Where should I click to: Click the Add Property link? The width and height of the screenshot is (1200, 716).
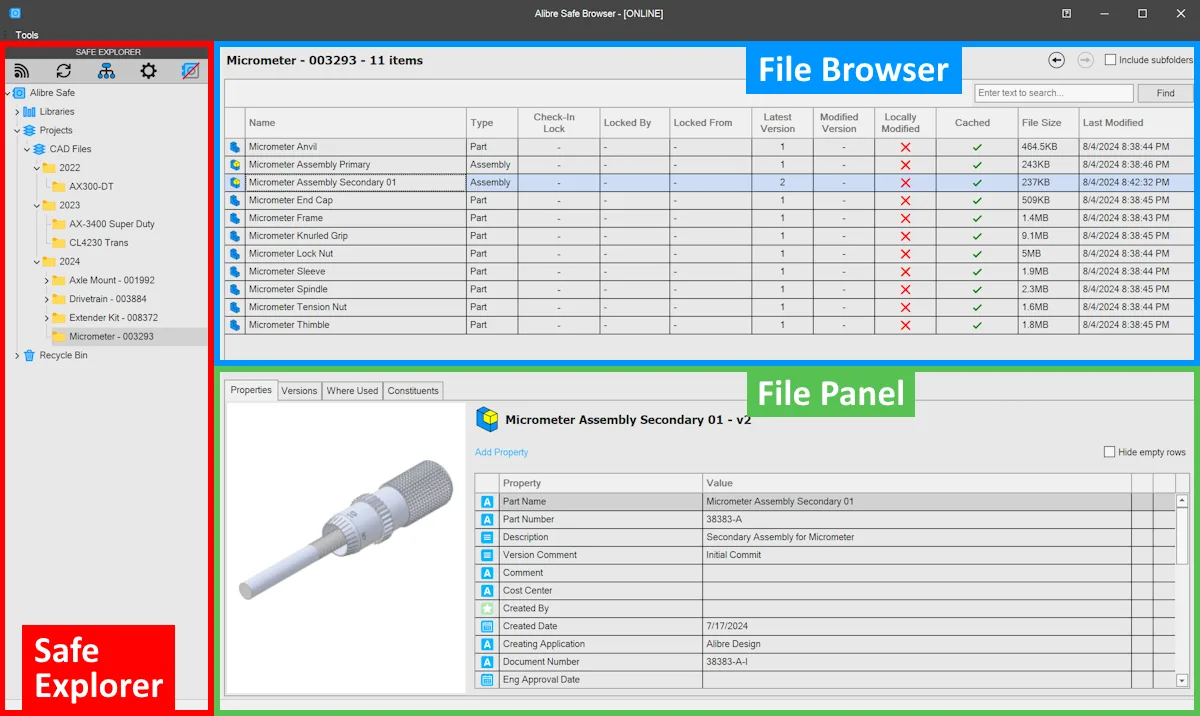pos(501,452)
